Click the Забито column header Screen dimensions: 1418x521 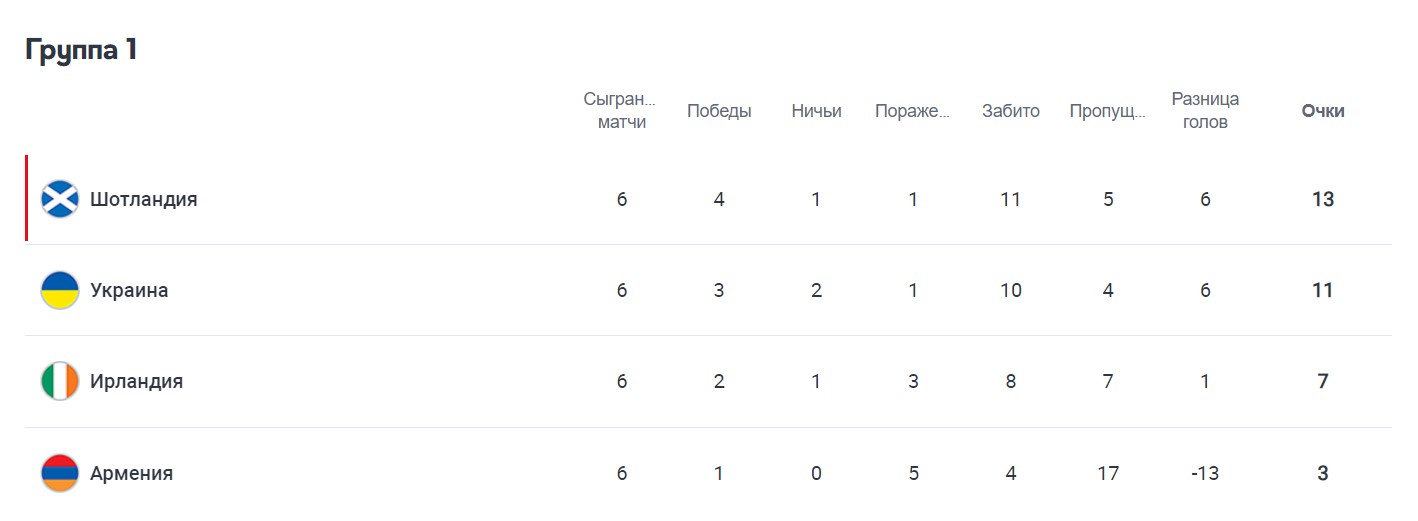(1010, 111)
